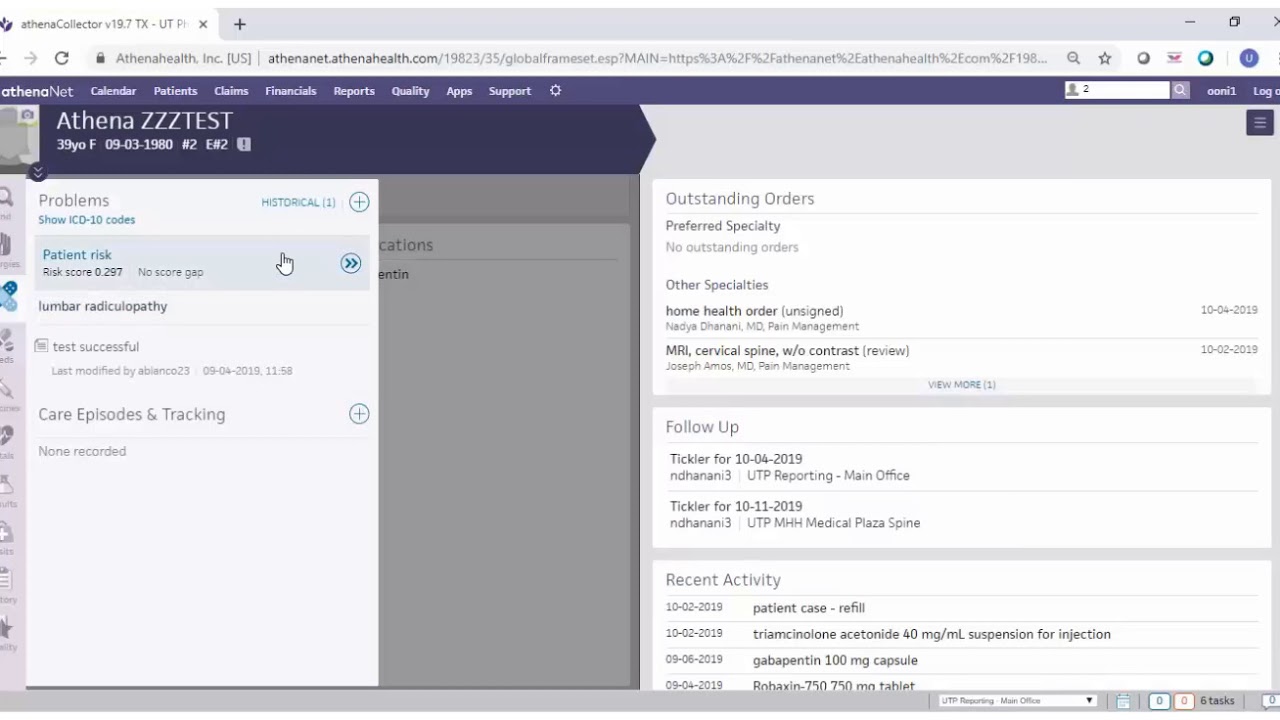Open the Calendar menu
This screenshot has width=1280, height=720.
(x=113, y=91)
